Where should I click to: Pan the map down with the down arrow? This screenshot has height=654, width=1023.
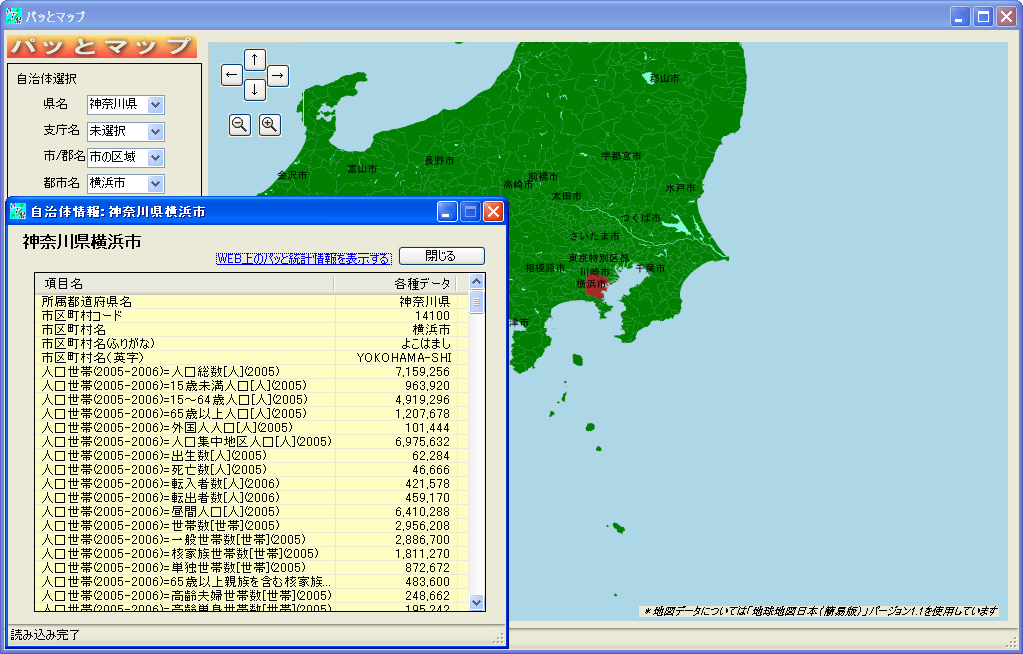point(254,90)
